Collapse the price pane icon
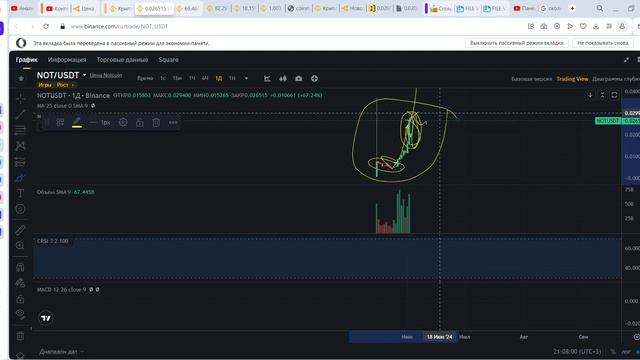This screenshot has height=360, width=640. pos(602,95)
